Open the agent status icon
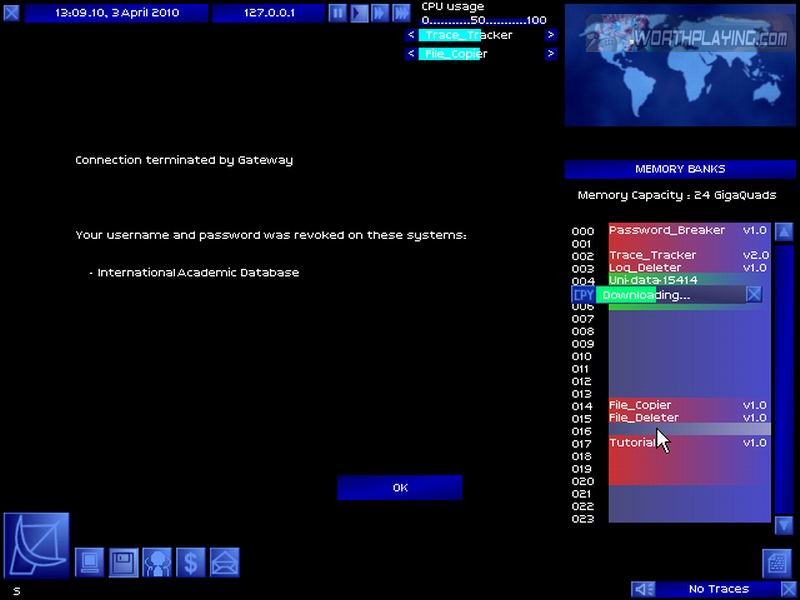The width and height of the screenshot is (800, 600). 157,562
